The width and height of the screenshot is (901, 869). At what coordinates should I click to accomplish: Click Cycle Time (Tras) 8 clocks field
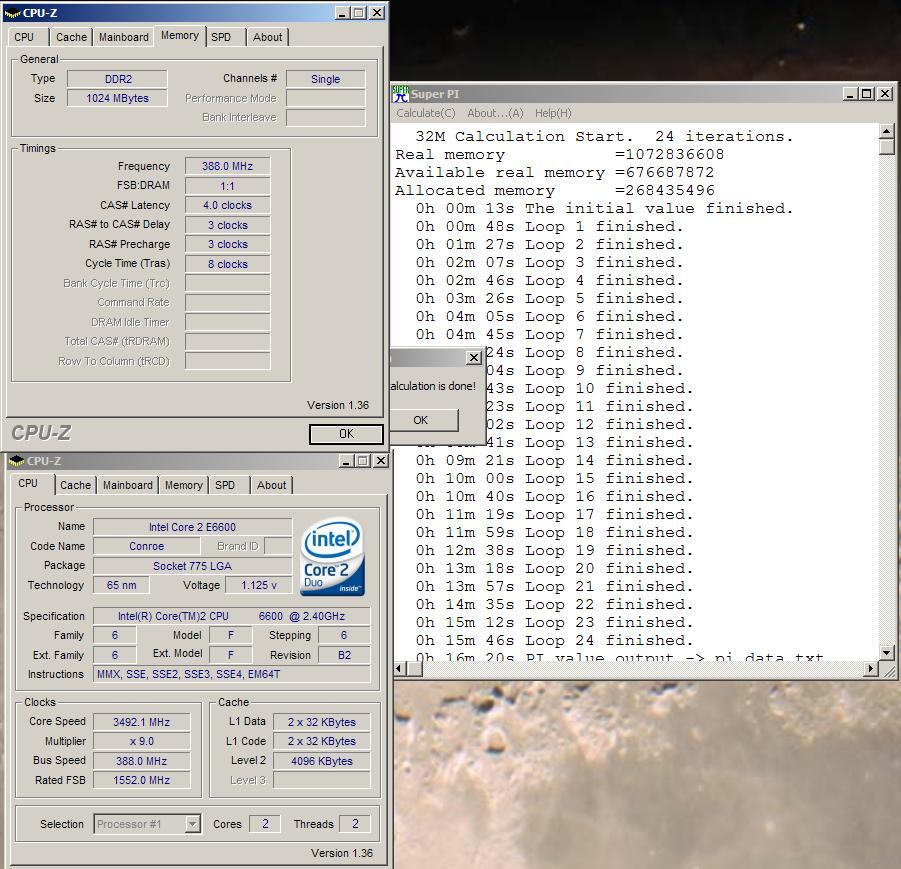point(228,264)
